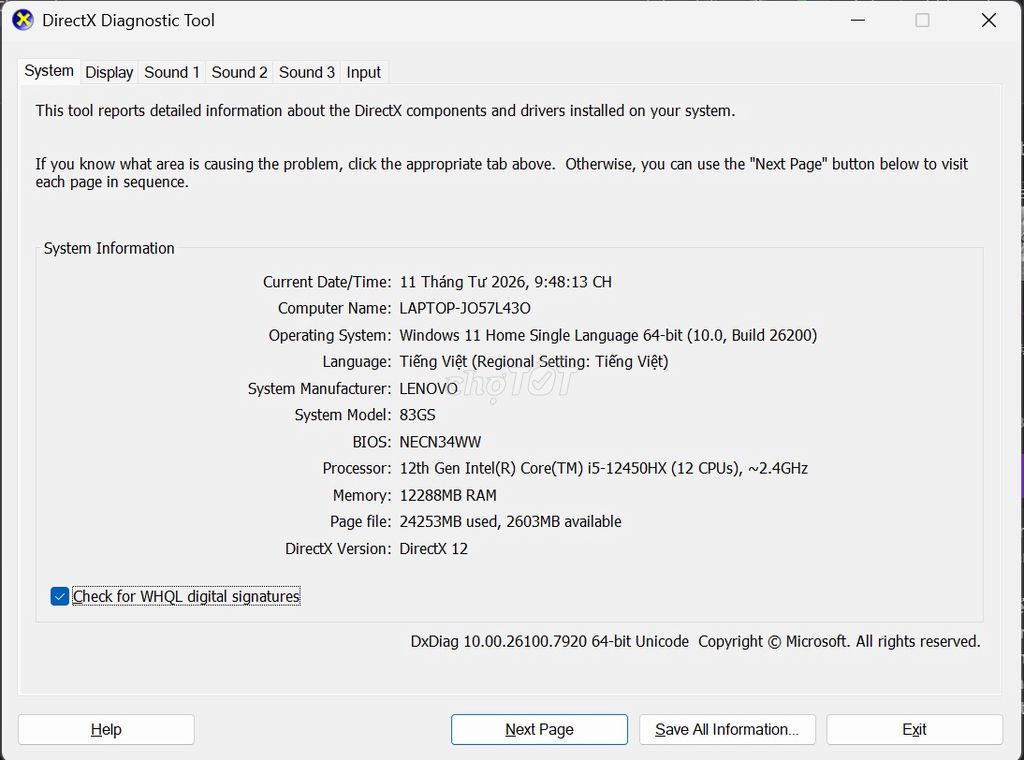Screen dimensions: 1024x760
Task: Click the computer name LAPTOP-JO57L43O
Action: tap(465, 309)
